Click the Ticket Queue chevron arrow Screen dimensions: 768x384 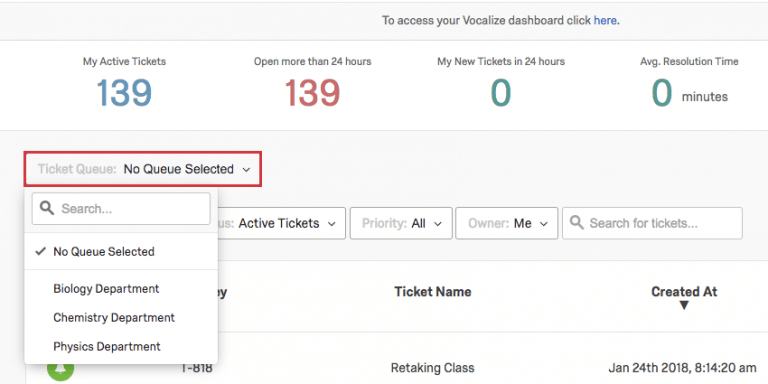point(246,169)
